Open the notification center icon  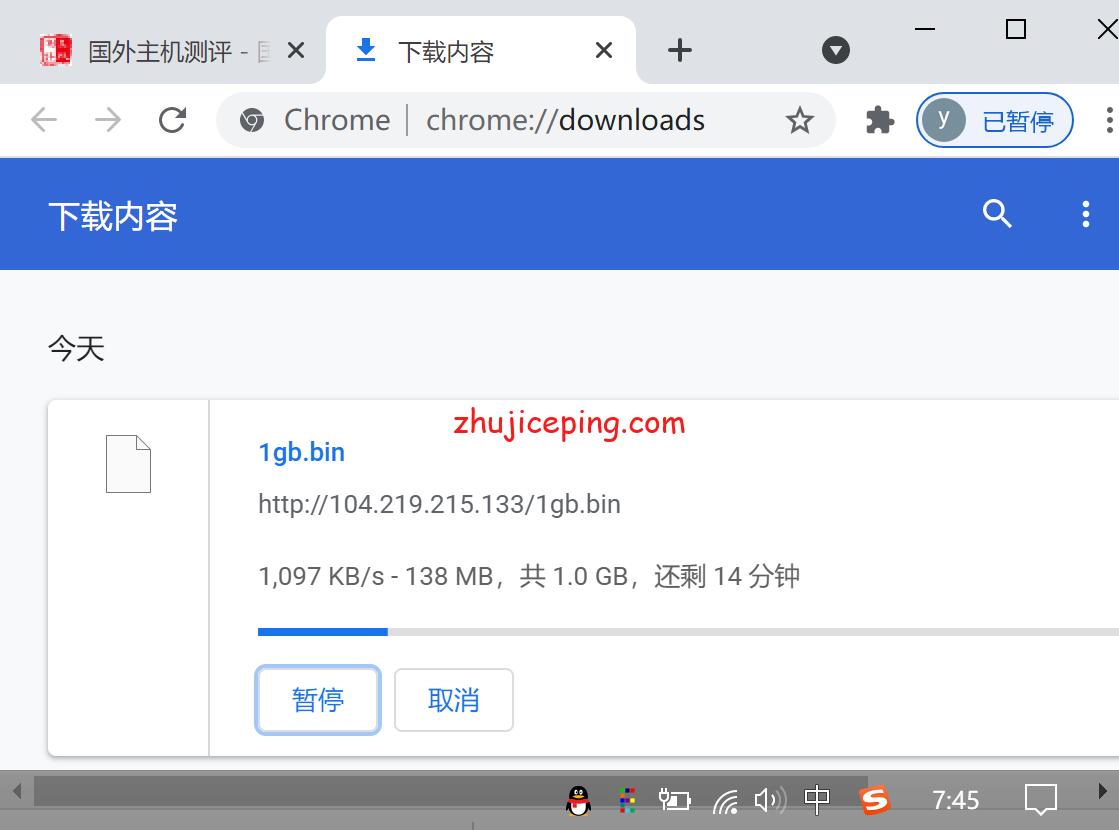pyautogui.click(x=1040, y=799)
